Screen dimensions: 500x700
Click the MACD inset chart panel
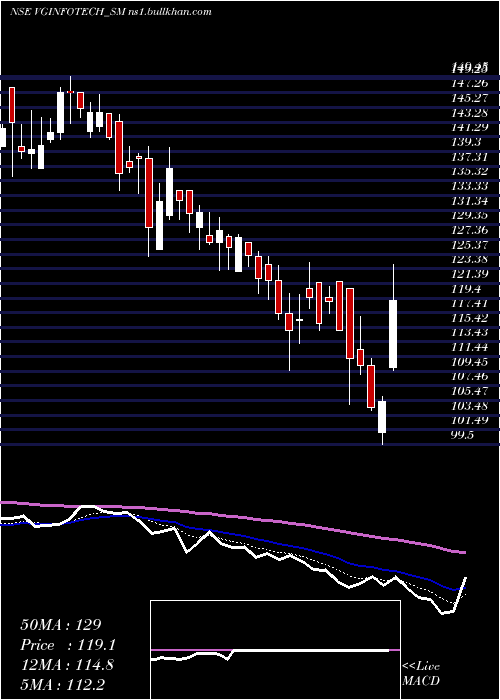(275, 650)
